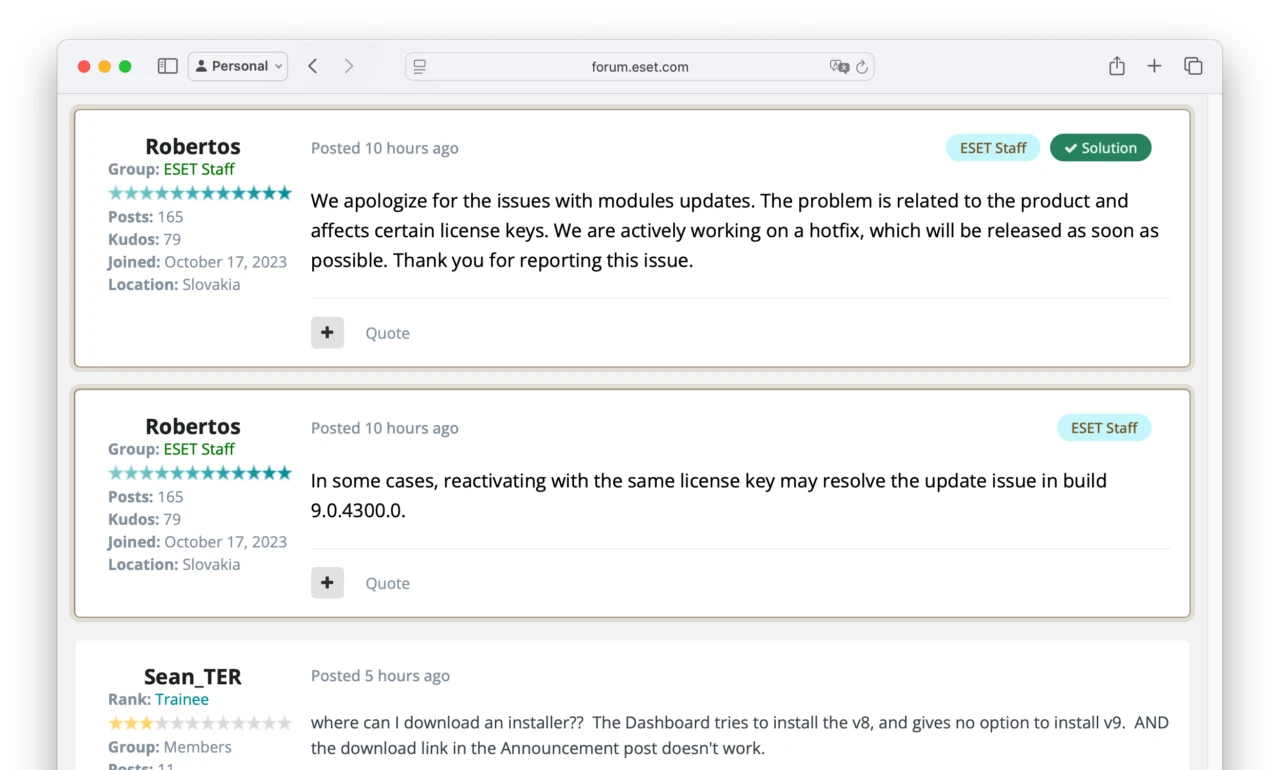The height and width of the screenshot is (770, 1280).
Task: Go back to previous page
Action: (x=313, y=66)
